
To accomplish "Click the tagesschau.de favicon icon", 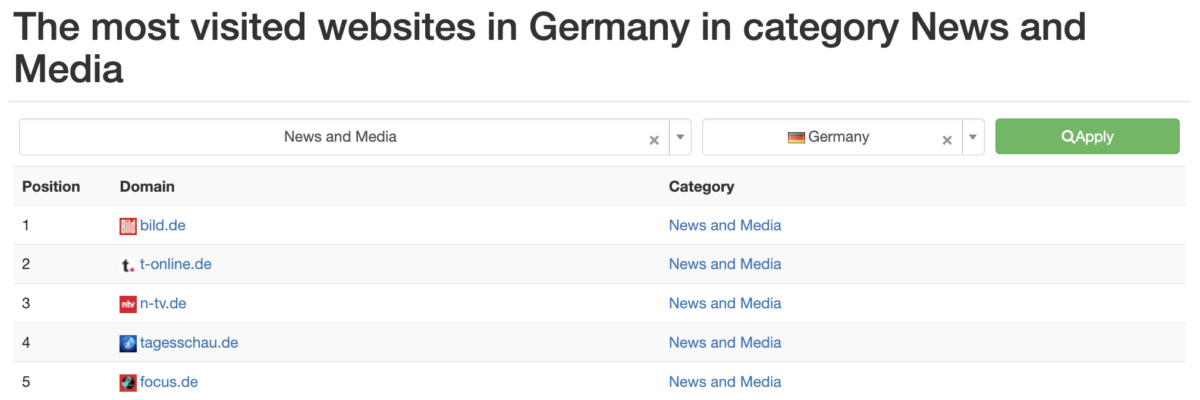I will tap(128, 343).
